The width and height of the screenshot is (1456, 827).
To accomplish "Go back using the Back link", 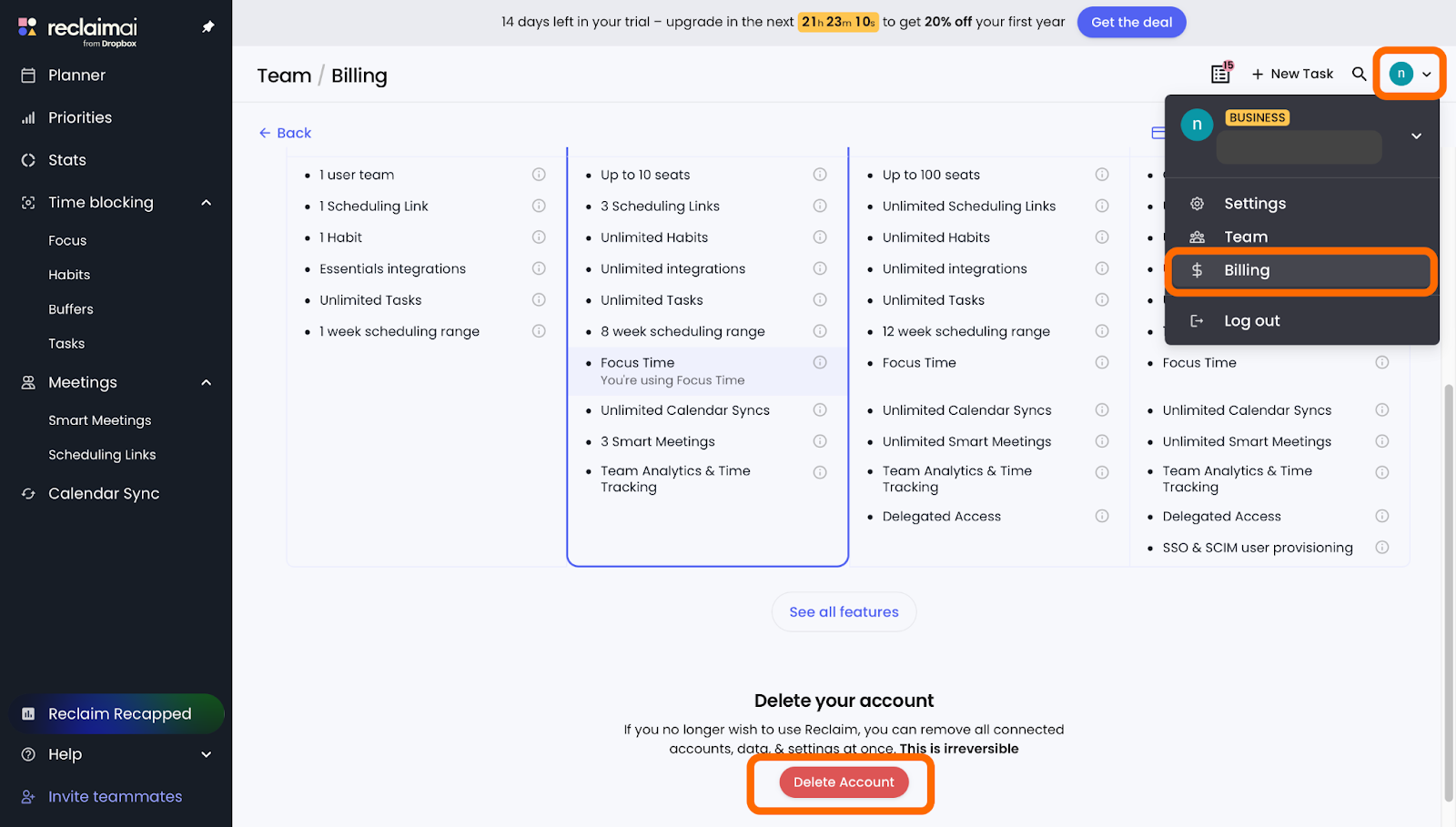I will [286, 133].
